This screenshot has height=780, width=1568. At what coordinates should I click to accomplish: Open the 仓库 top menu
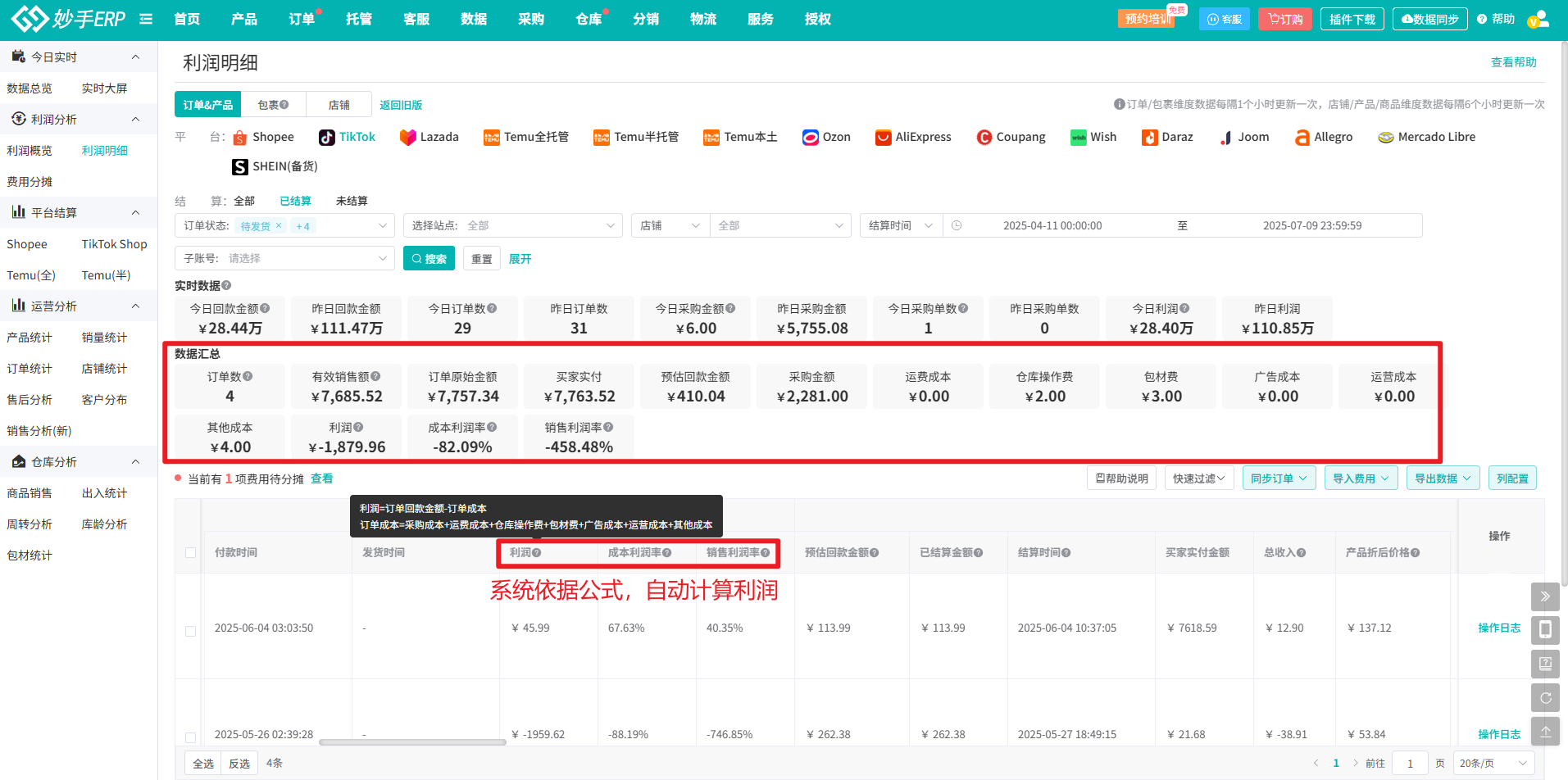tap(588, 19)
